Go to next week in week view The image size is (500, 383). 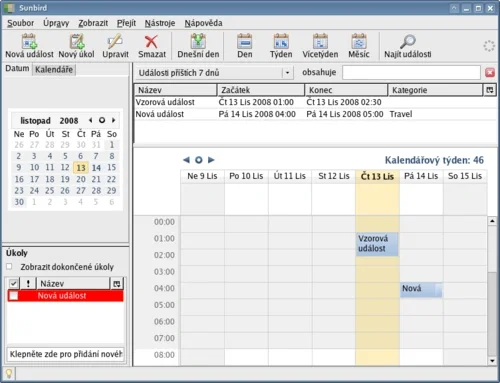(211, 160)
